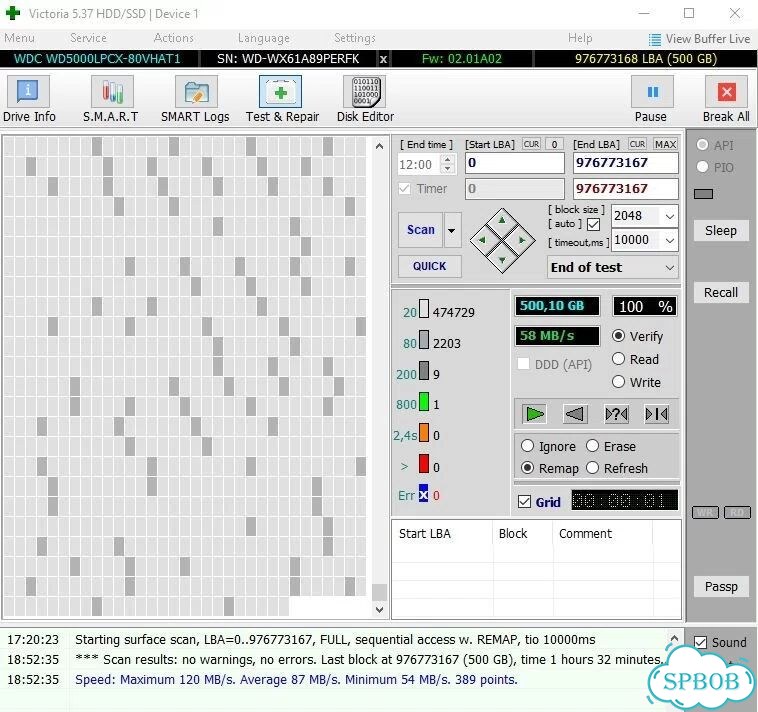The image size is (758, 712).
Task: Select the Write radio button
Action: [x=618, y=382]
